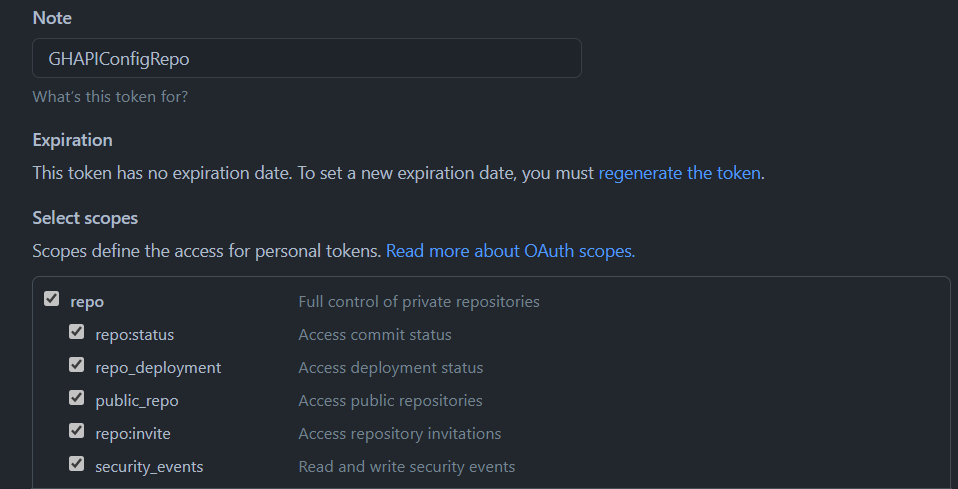Viewport: 958px width, 489px height.
Task: Click the 'repo:status' label text
Action: tap(134, 335)
